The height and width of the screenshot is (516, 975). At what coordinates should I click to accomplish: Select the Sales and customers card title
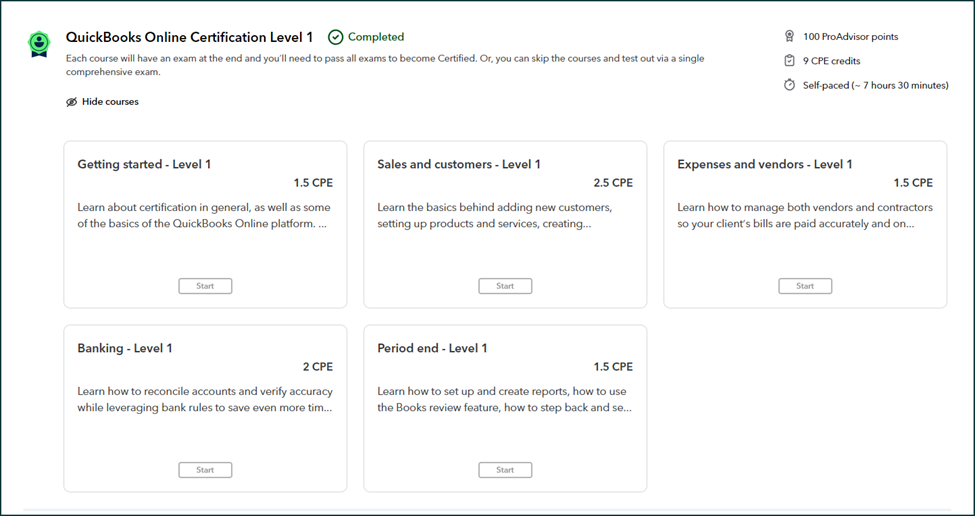click(x=459, y=164)
